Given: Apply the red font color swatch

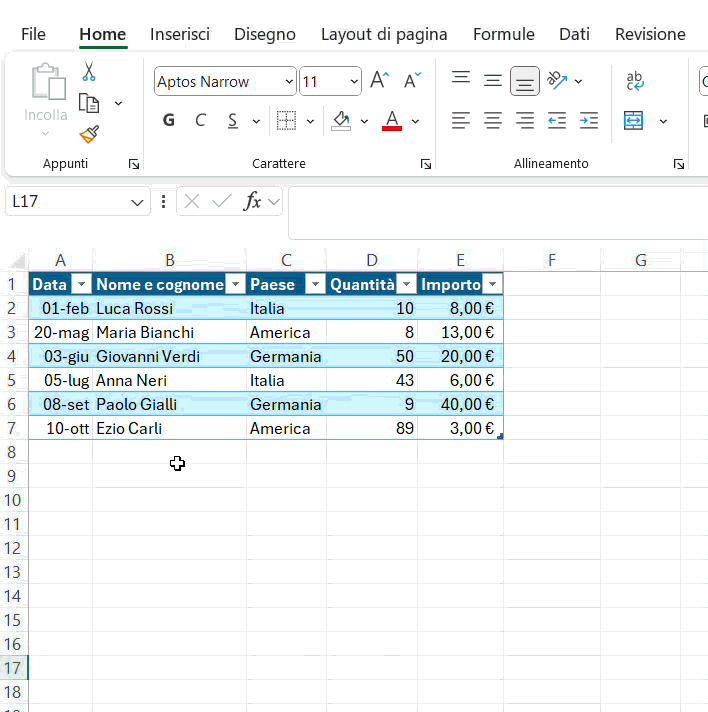Looking at the screenshot, I should tap(392, 121).
